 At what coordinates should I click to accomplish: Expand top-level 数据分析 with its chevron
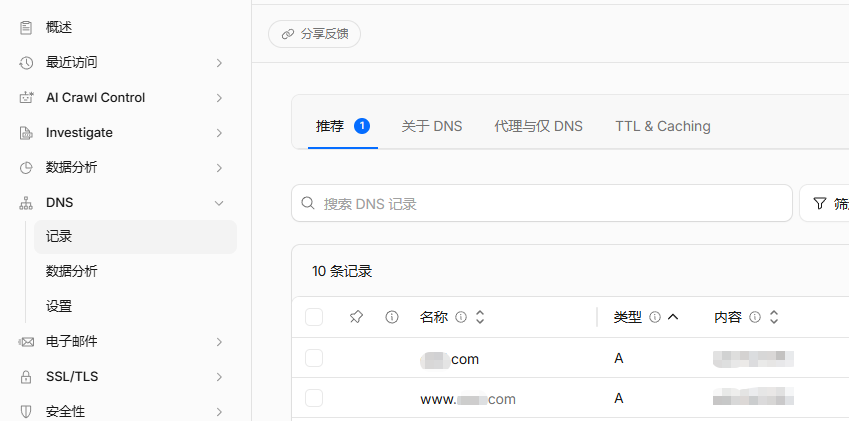[219, 168]
